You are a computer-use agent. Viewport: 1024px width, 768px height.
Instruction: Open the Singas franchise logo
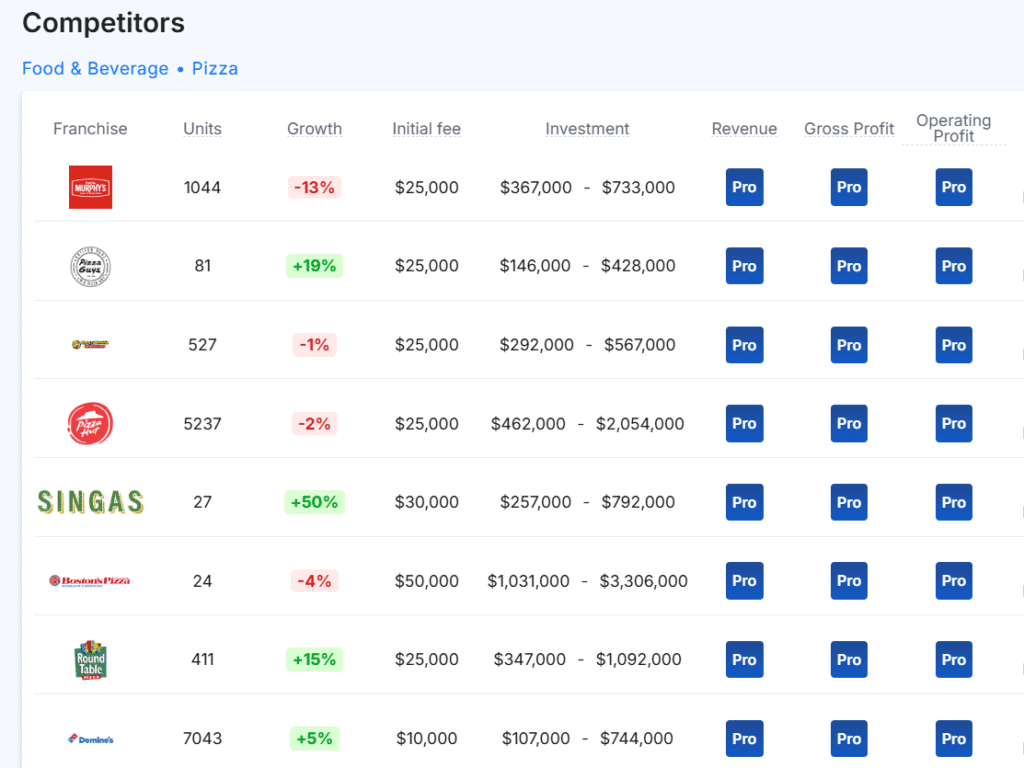pos(90,502)
